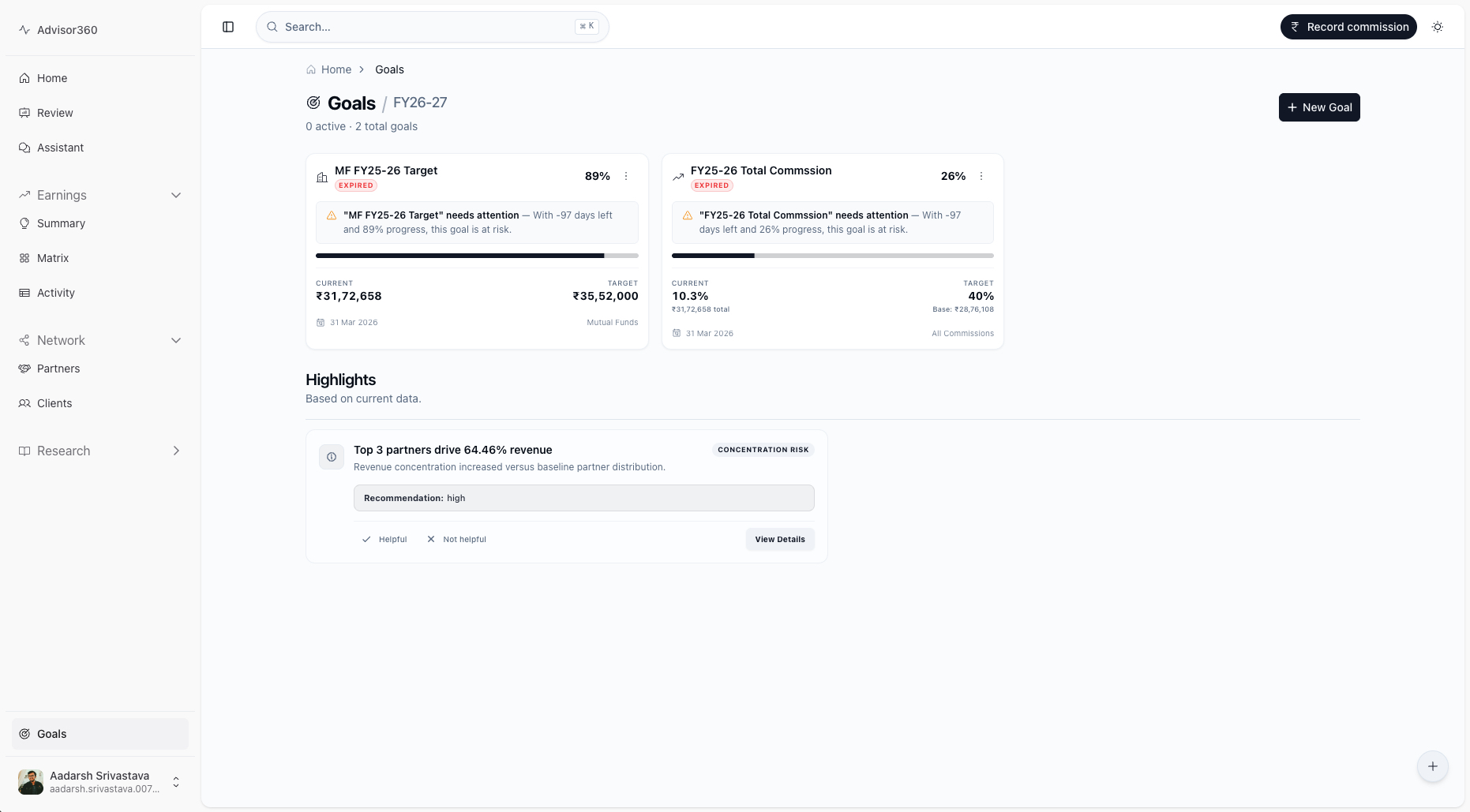1470x812 pixels.
Task: Click the 89% progress value
Action: [598, 176]
